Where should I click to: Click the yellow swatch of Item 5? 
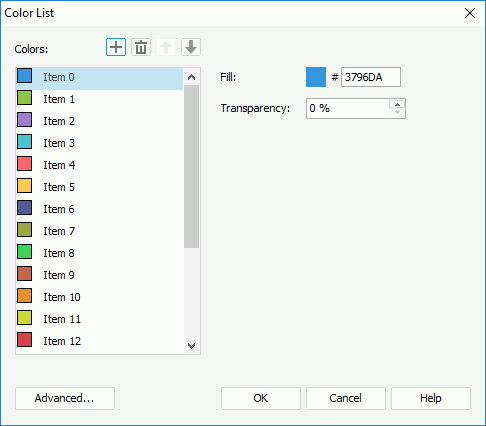pos(25,186)
